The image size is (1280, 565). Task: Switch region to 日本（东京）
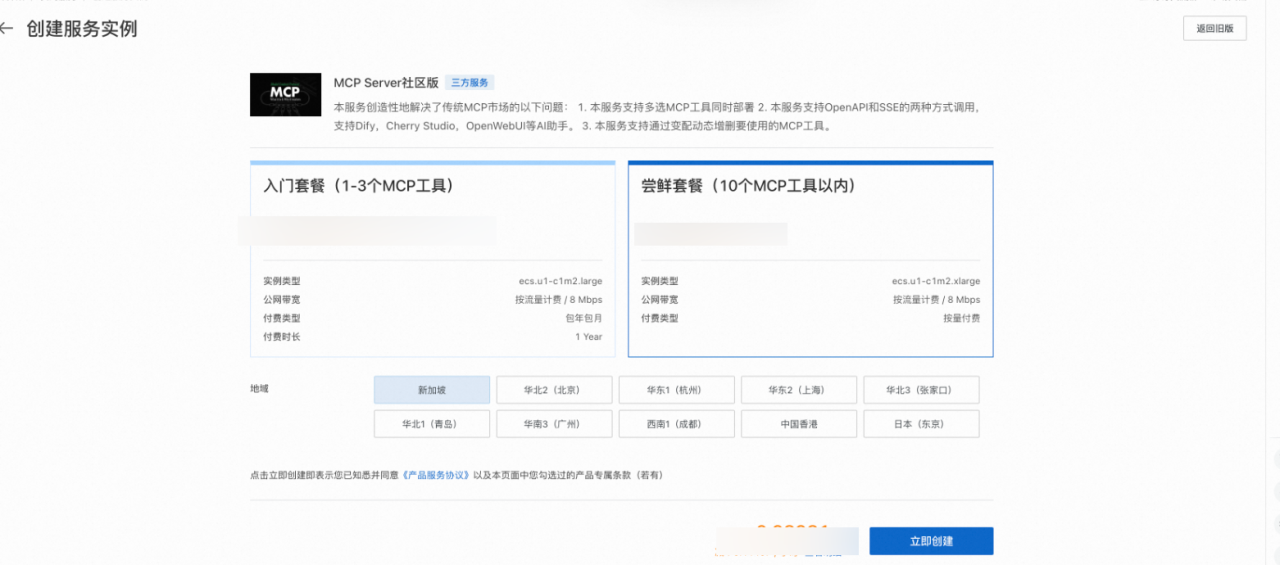click(920, 424)
